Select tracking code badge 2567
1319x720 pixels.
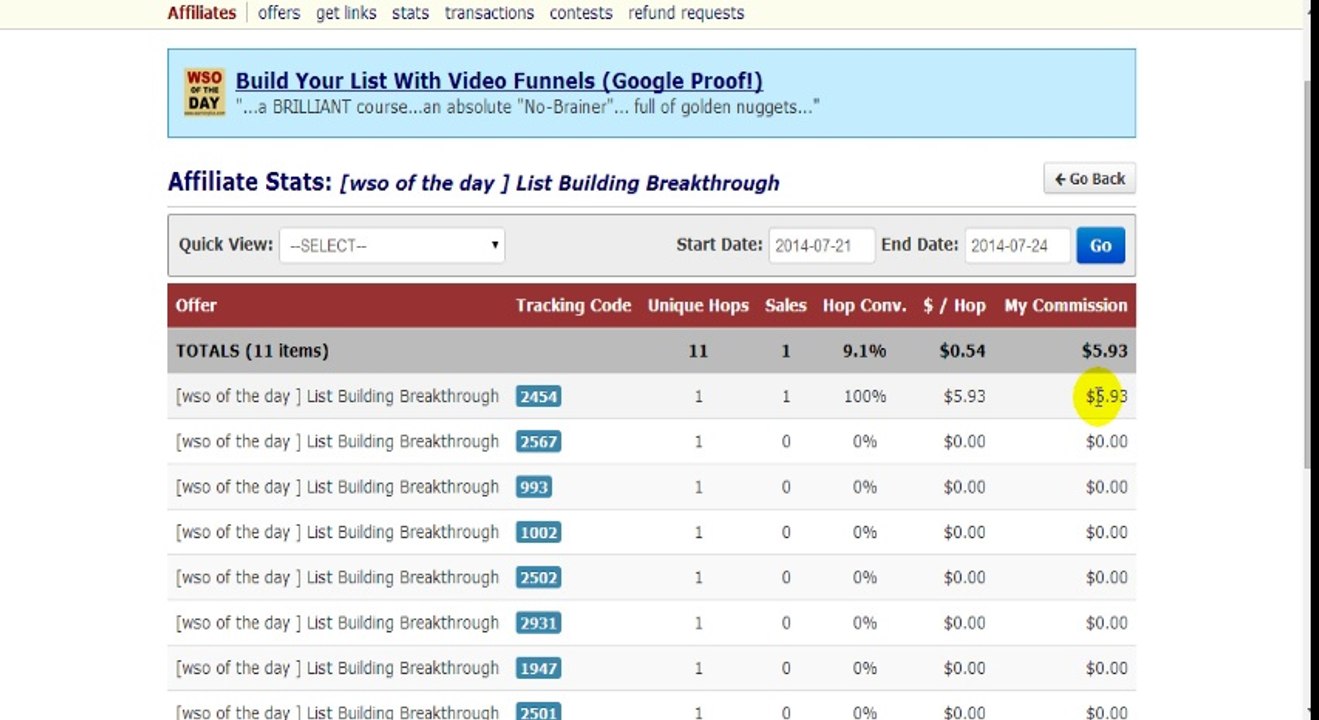coord(538,441)
